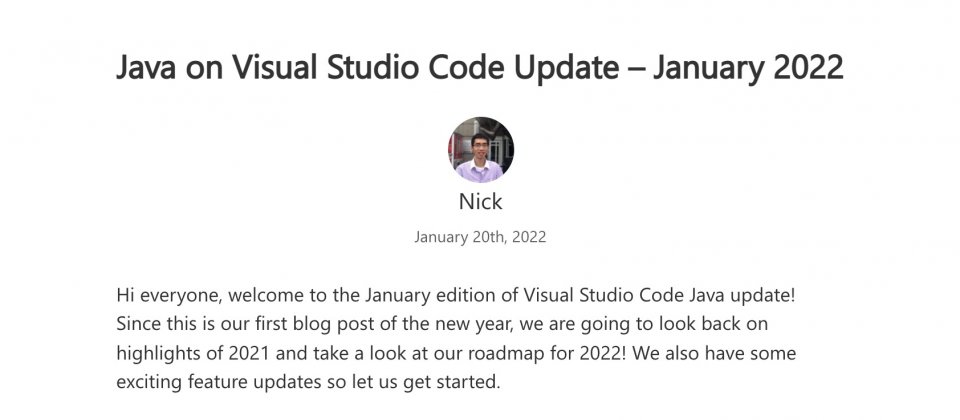The height and width of the screenshot is (420, 960).
Task: Click "Visual Studio Code Java update!" in the paragraph
Action: pyautogui.click(x=659, y=296)
